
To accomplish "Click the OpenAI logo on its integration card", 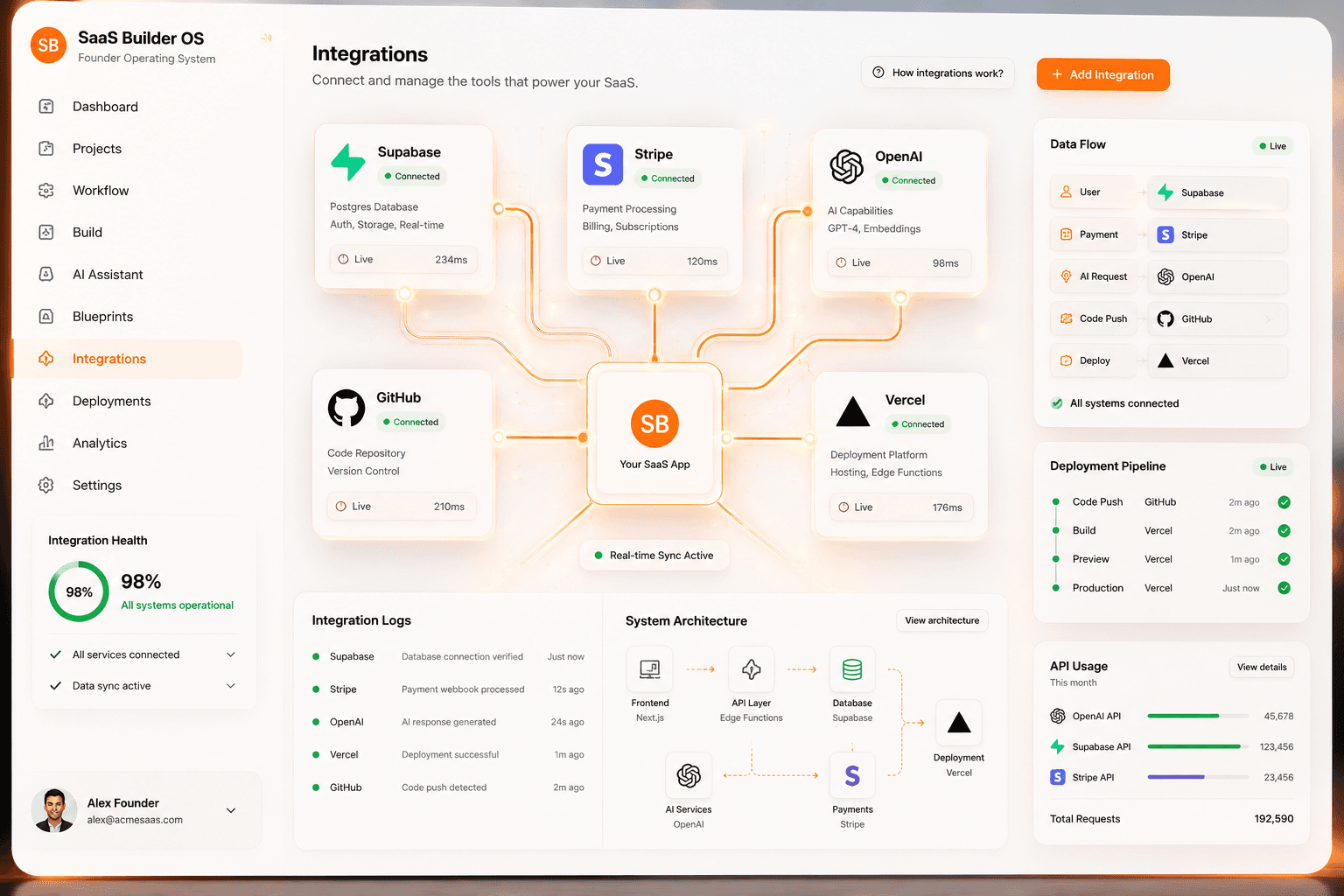I will [846, 166].
